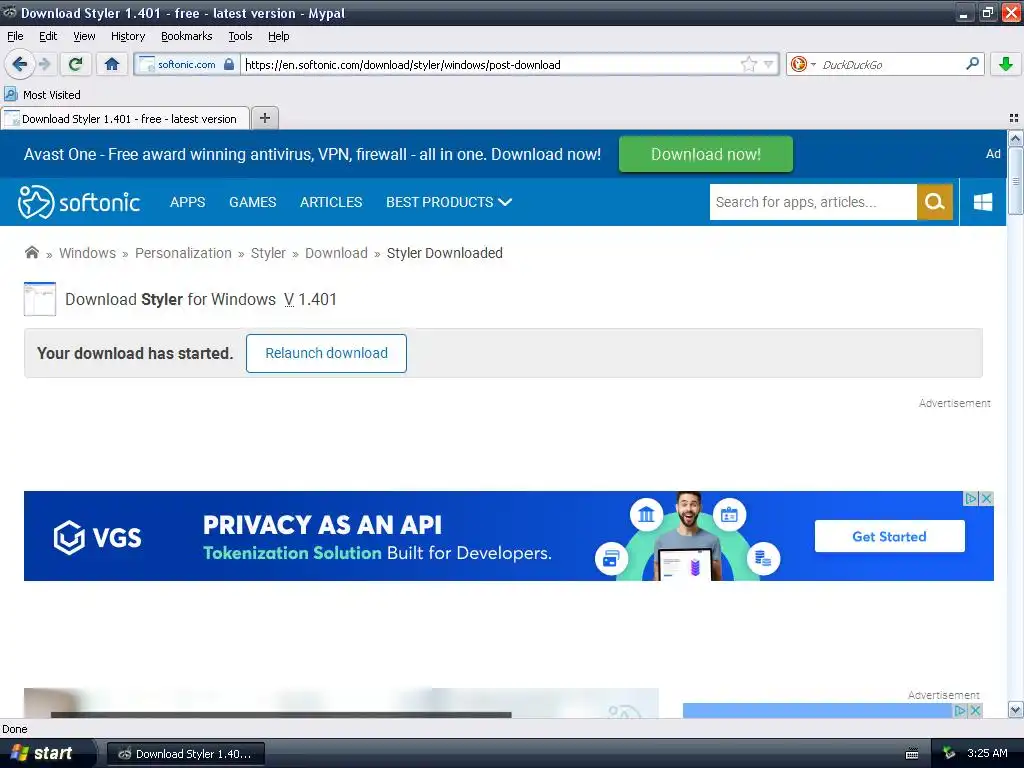
Task: Bookmark this page with the star icon
Action: pyautogui.click(x=748, y=64)
